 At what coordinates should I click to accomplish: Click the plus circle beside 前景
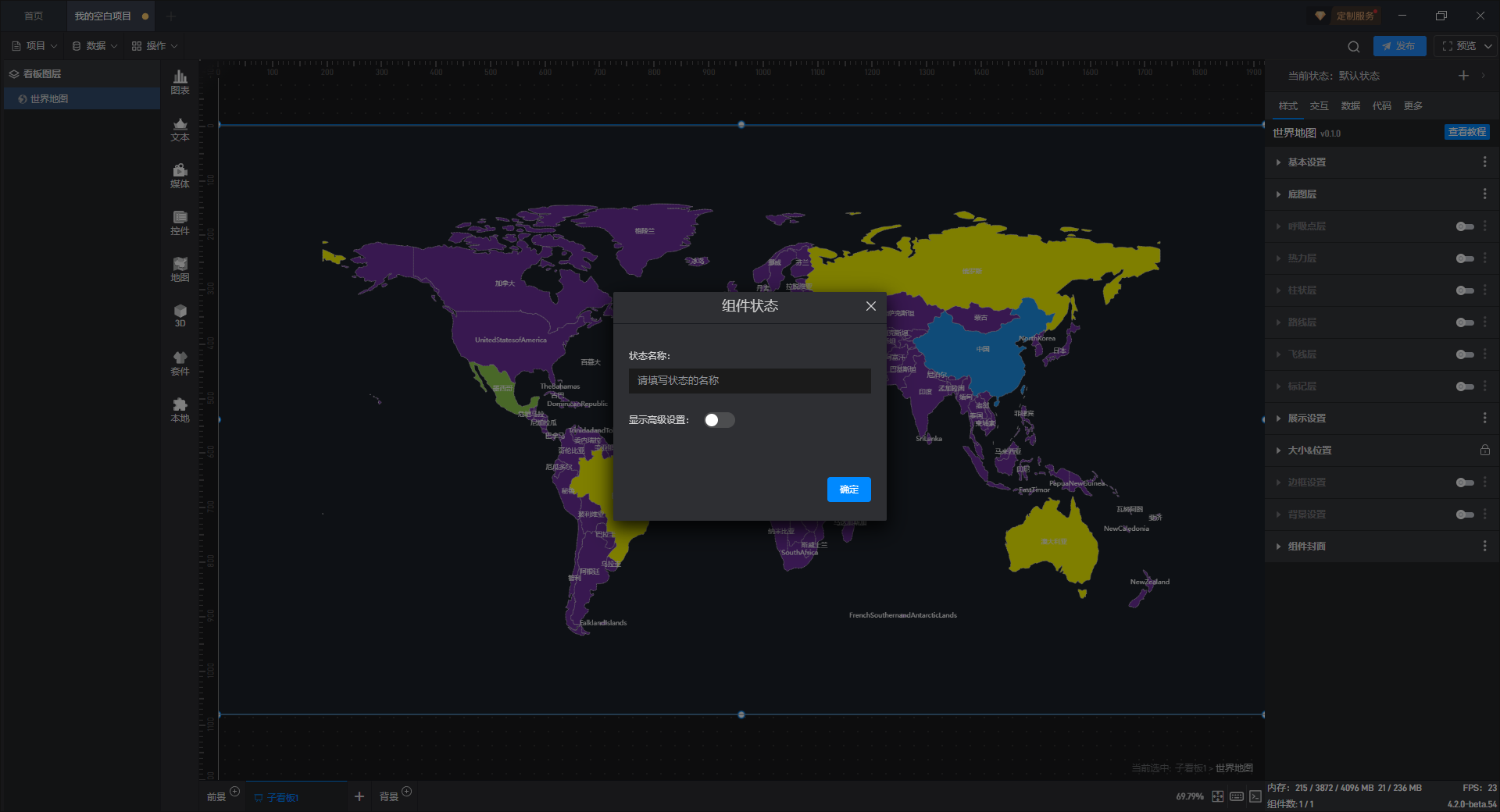[235, 791]
